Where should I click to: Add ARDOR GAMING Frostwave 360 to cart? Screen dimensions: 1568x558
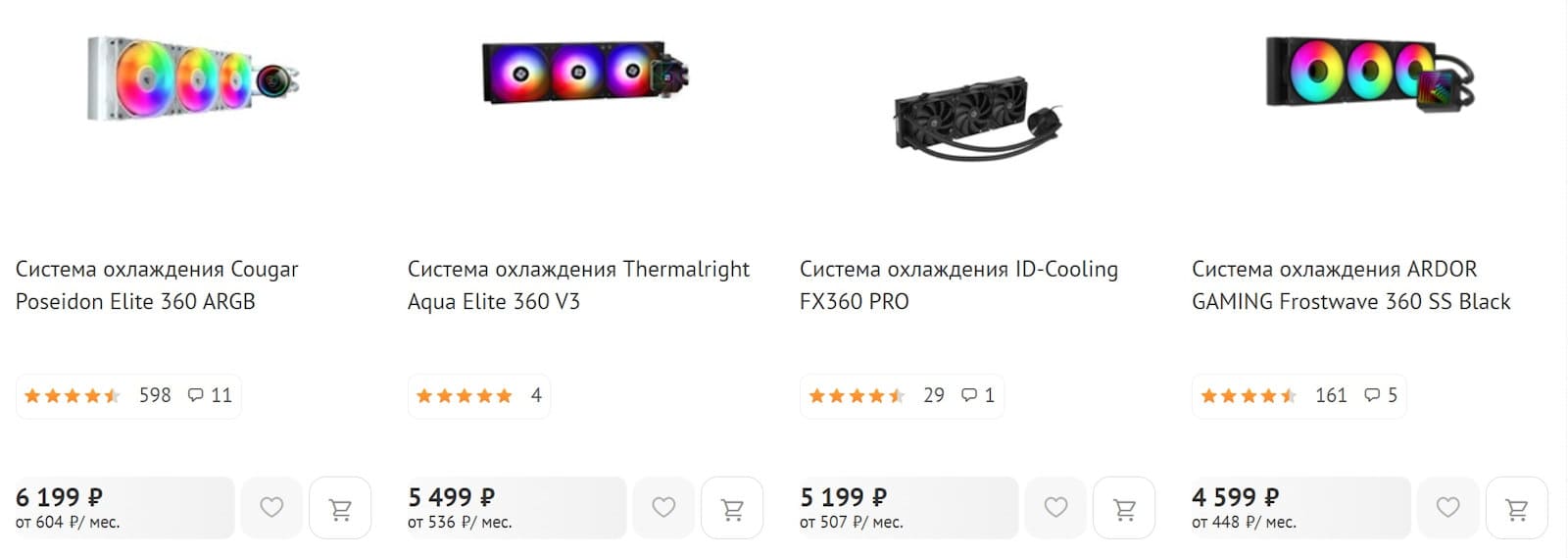coord(1516,508)
